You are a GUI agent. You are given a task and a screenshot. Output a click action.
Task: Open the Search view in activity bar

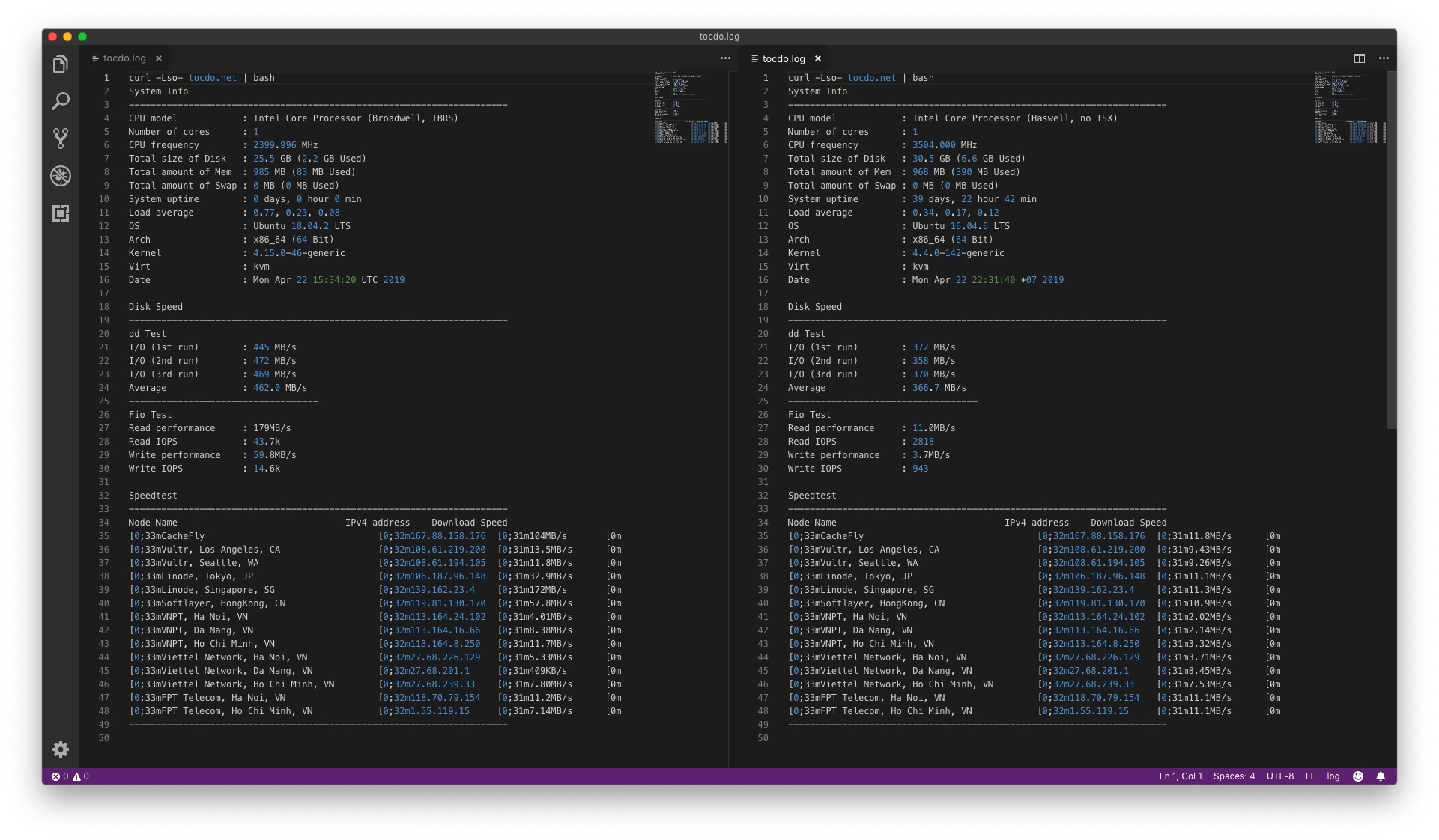click(61, 101)
